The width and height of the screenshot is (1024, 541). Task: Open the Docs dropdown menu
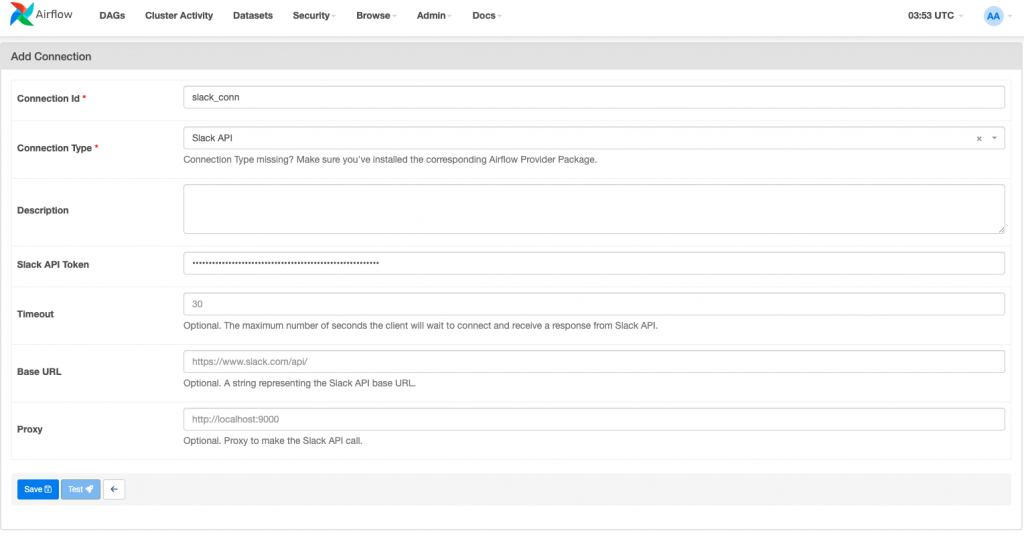pos(487,16)
